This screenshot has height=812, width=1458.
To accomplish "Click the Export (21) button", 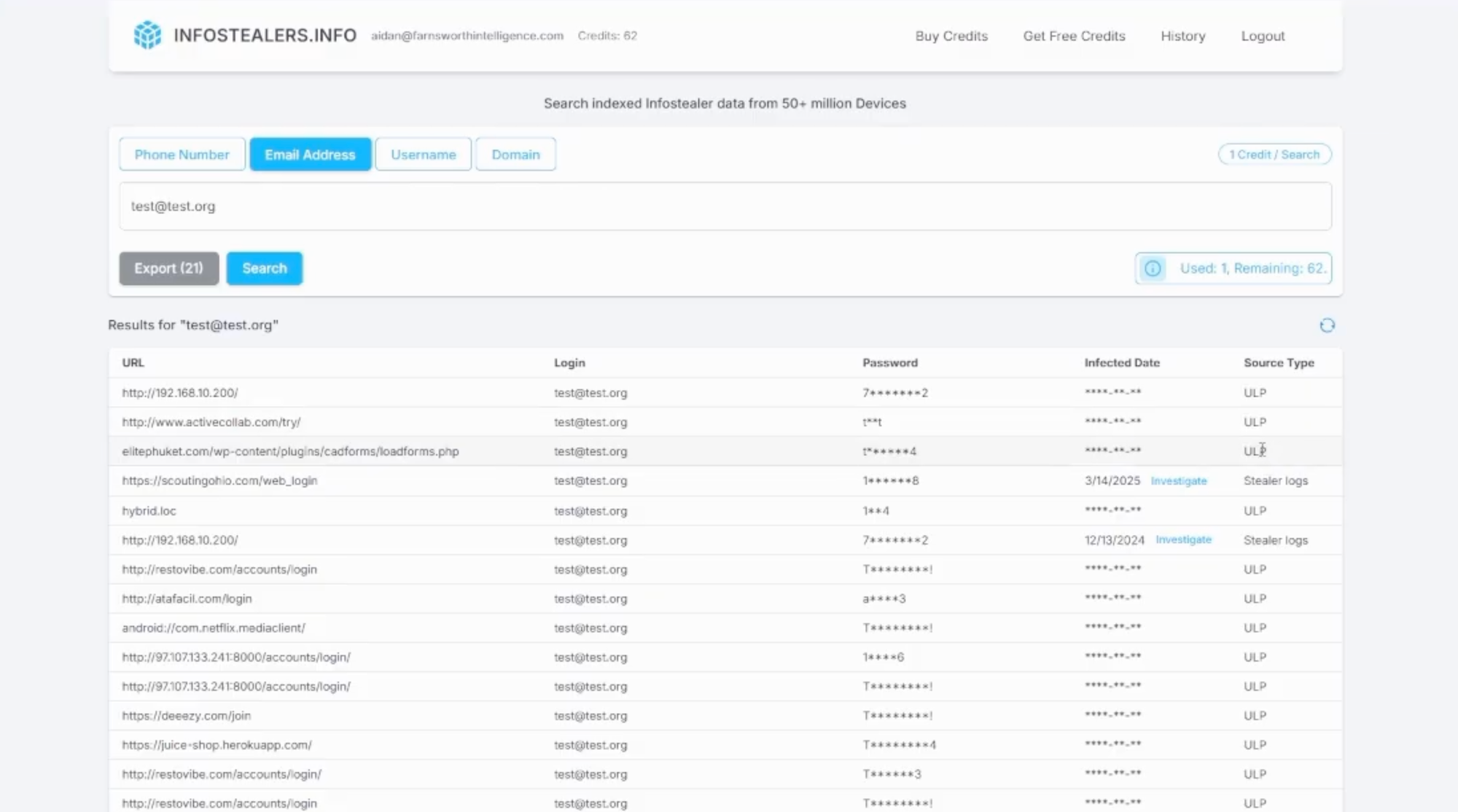I will tap(169, 268).
